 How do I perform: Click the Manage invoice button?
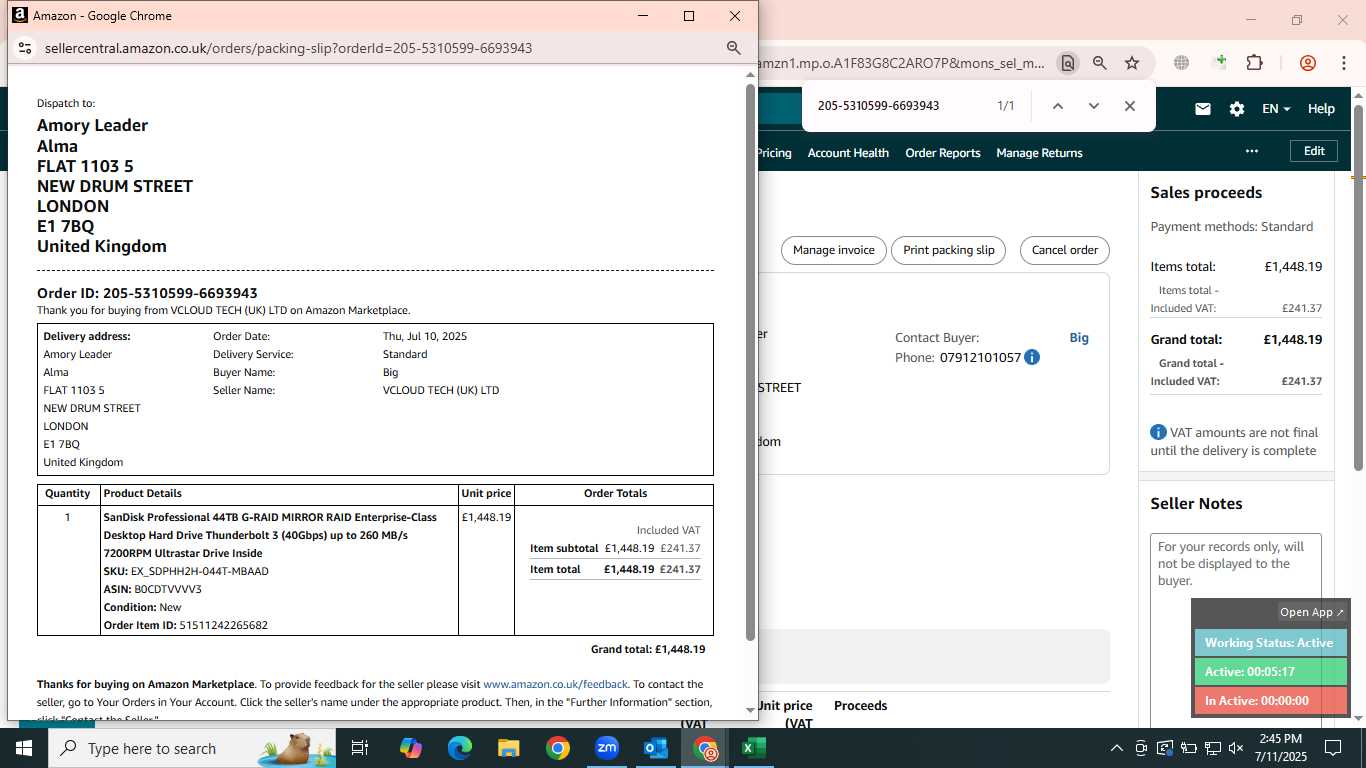click(834, 250)
